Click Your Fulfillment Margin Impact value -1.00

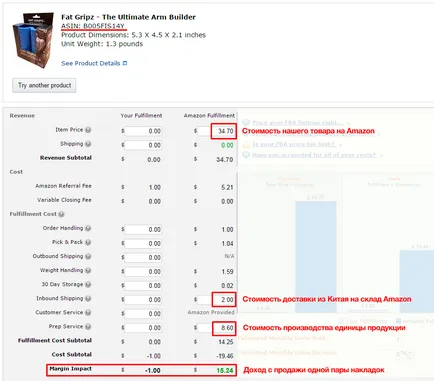tap(153, 370)
